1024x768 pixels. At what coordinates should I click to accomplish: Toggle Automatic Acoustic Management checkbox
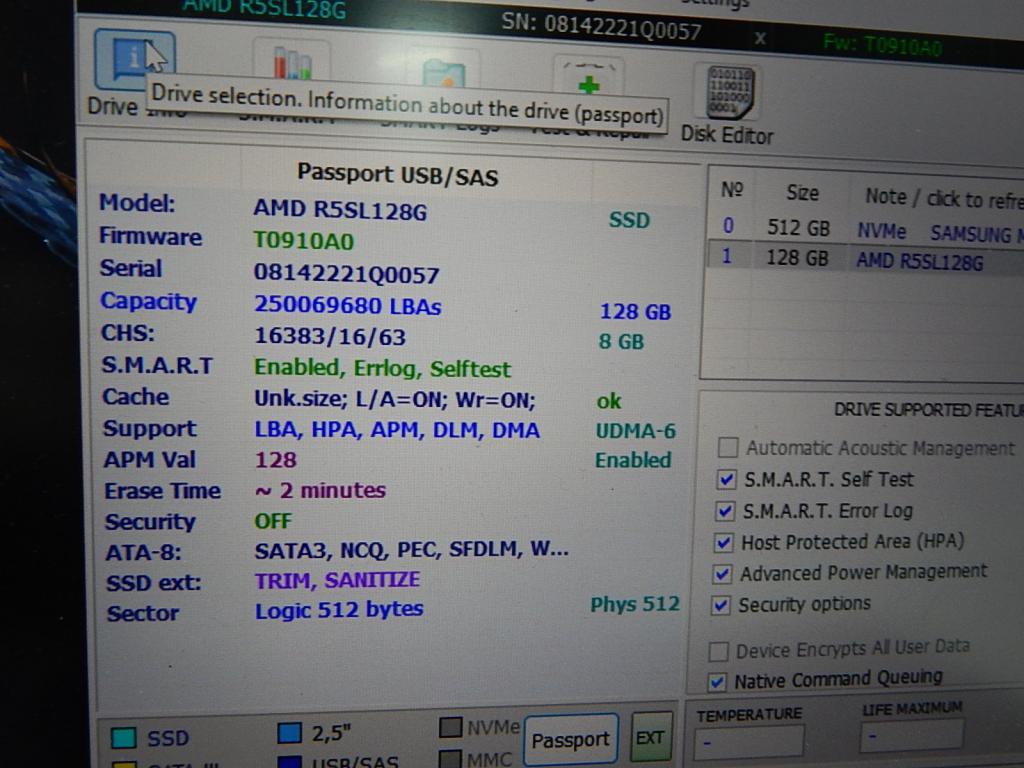(727, 448)
